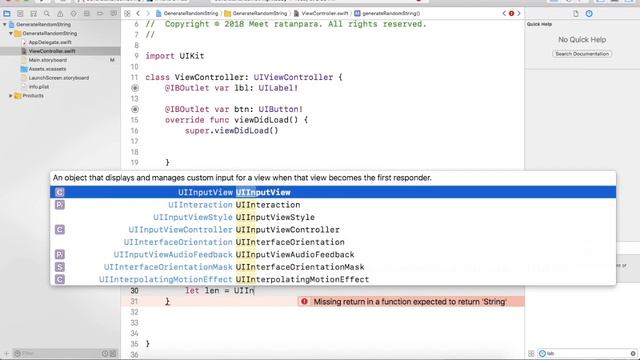The image size is (640, 360).
Task: Open the Issue navigator warning triangle
Action: tap(60, 13)
